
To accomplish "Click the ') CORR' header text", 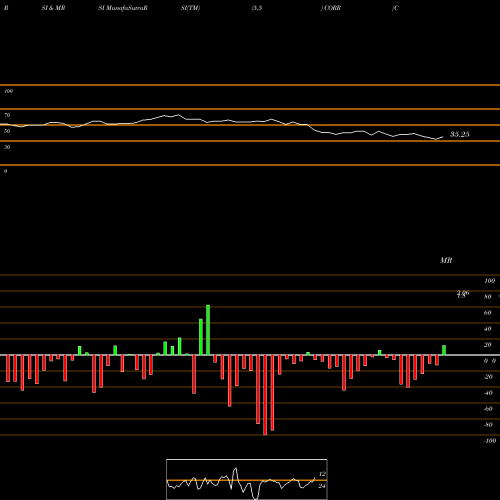I will 331,8.
